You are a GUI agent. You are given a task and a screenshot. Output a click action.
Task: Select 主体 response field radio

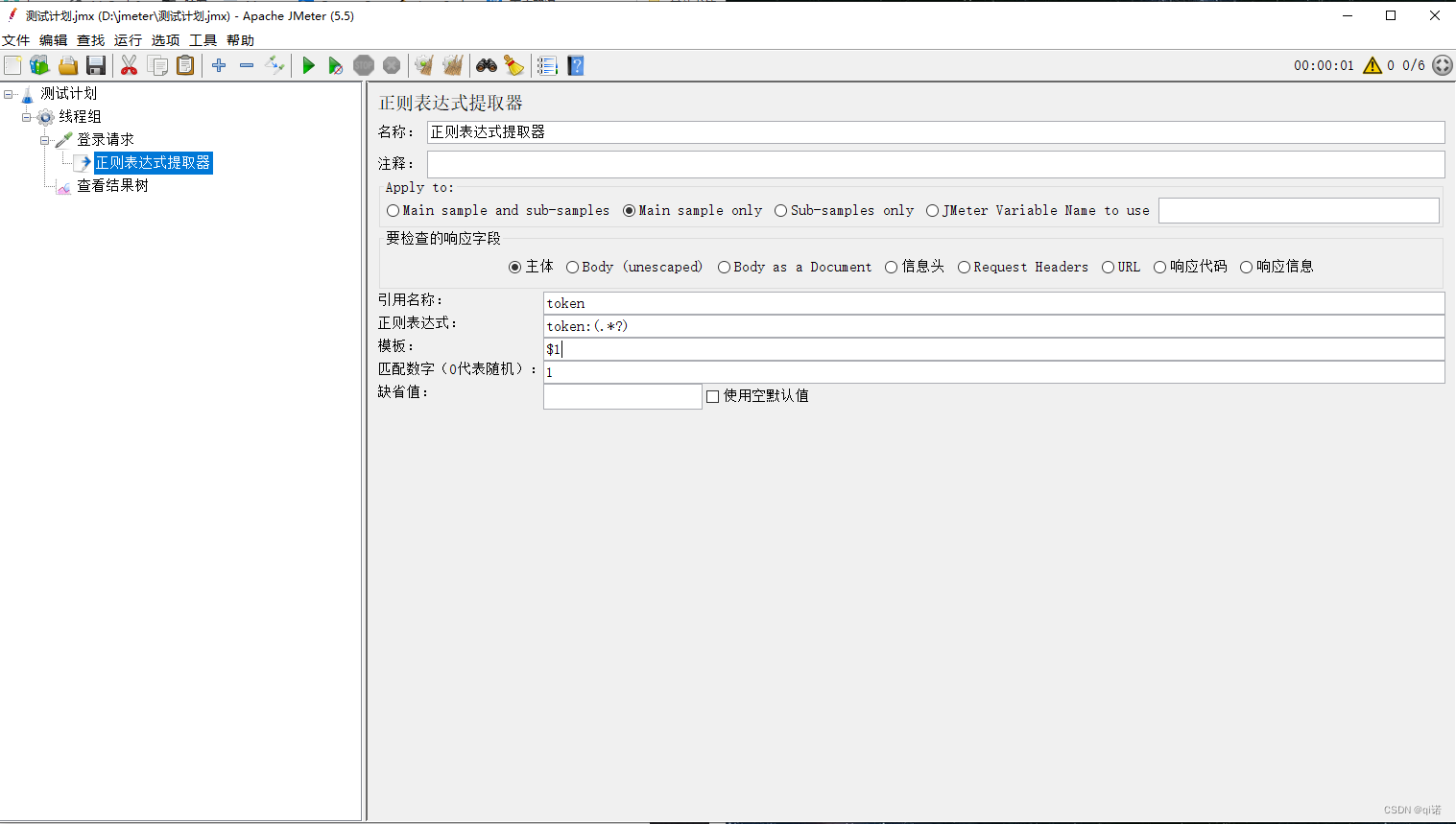pyautogui.click(x=515, y=267)
